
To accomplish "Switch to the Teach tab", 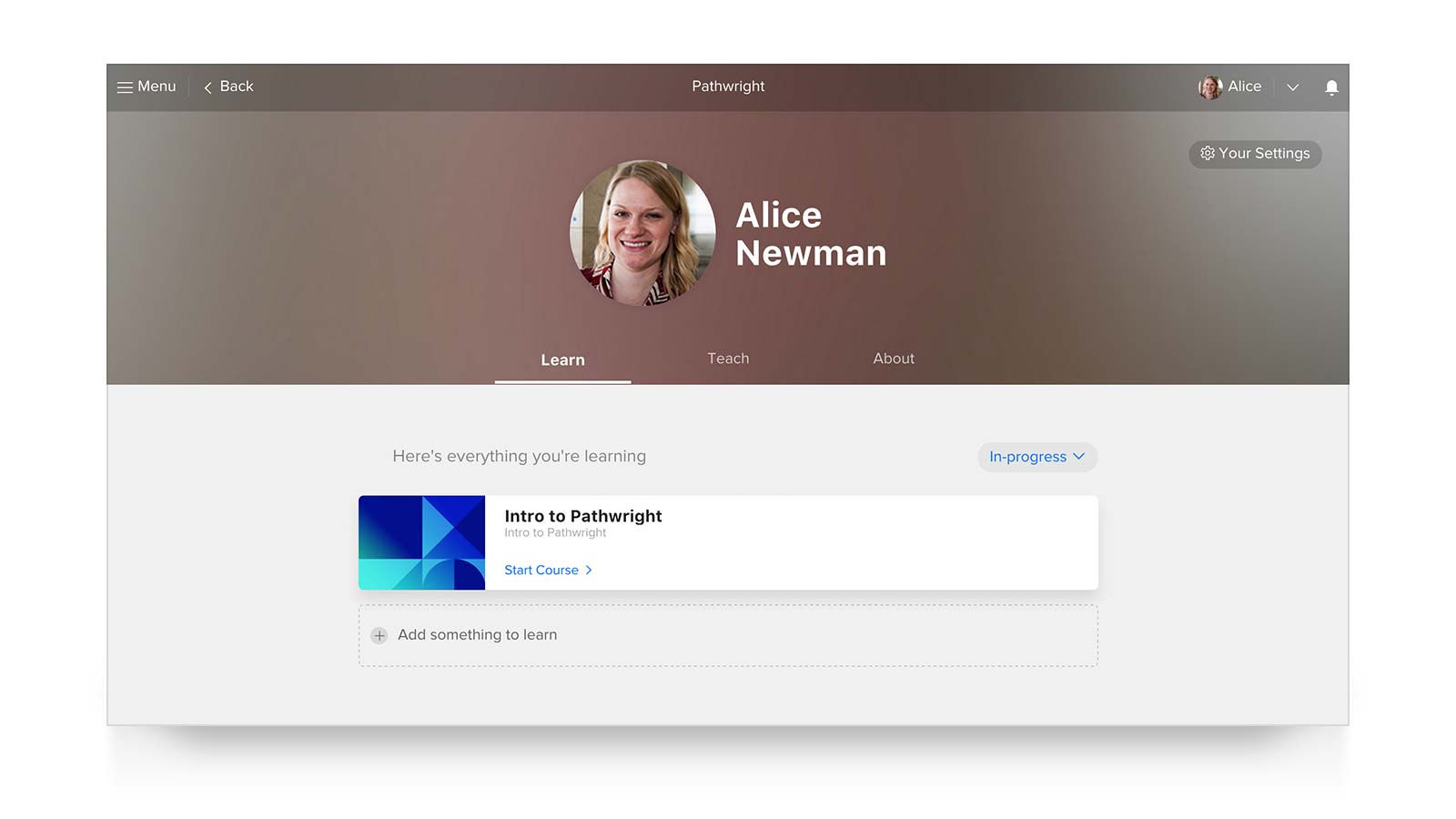I will 728,359.
